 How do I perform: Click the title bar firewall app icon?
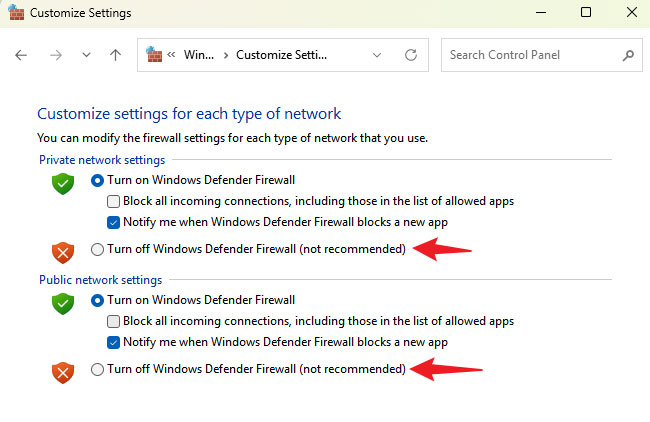click(x=16, y=12)
